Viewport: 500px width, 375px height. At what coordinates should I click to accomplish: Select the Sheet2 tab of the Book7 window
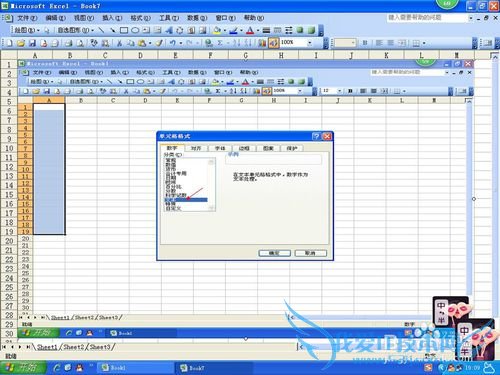pyautogui.click(x=73, y=347)
